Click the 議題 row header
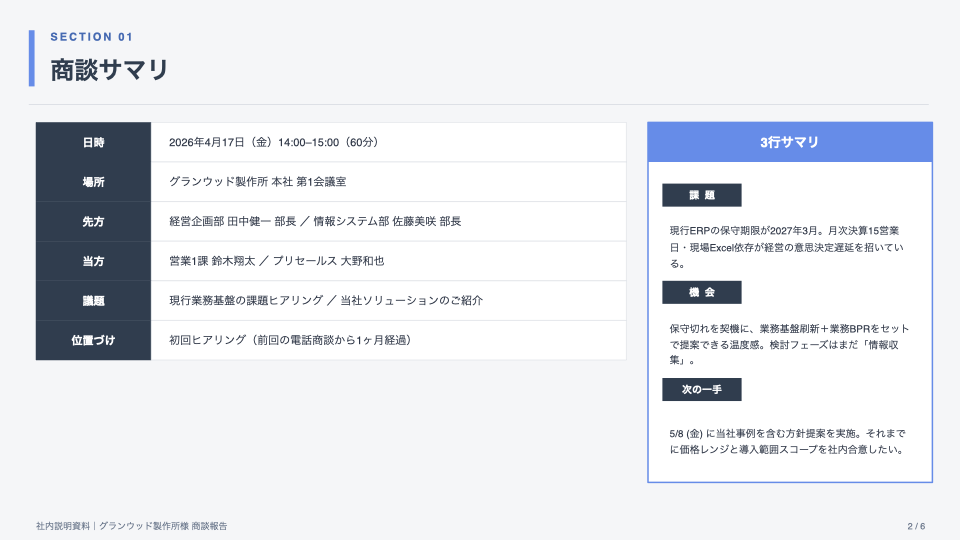960x540 pixels. pyautogui.click(x=93, y=301)
